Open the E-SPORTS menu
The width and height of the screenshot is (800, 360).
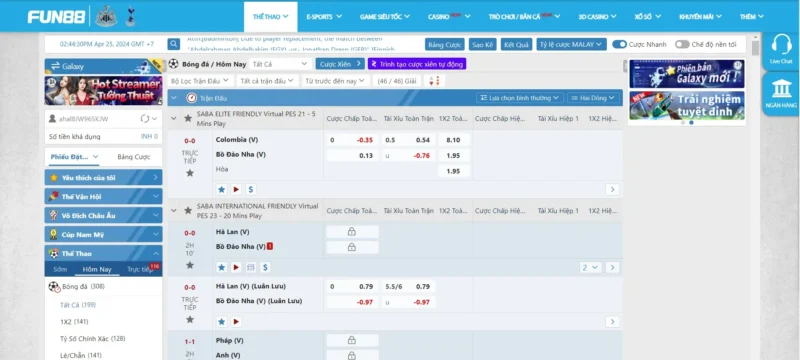[324, 17]
